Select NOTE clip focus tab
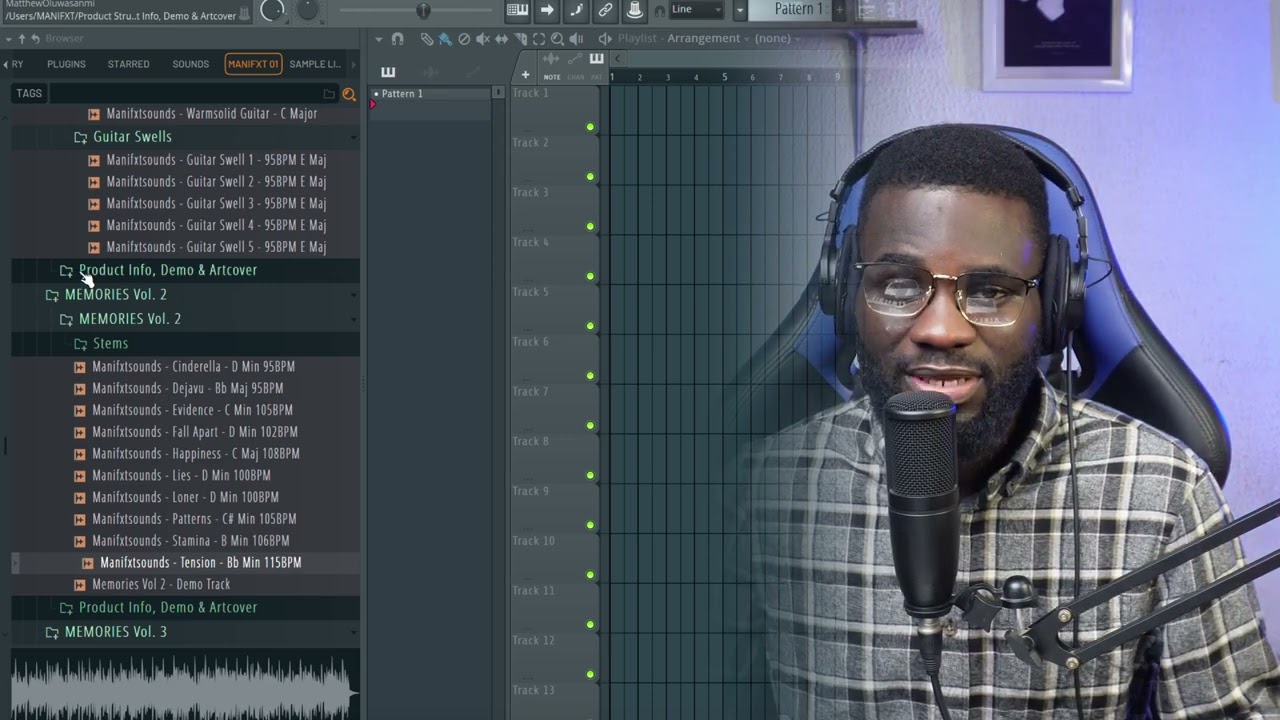This screenshot has width=1280, height=720. [552, 77]
